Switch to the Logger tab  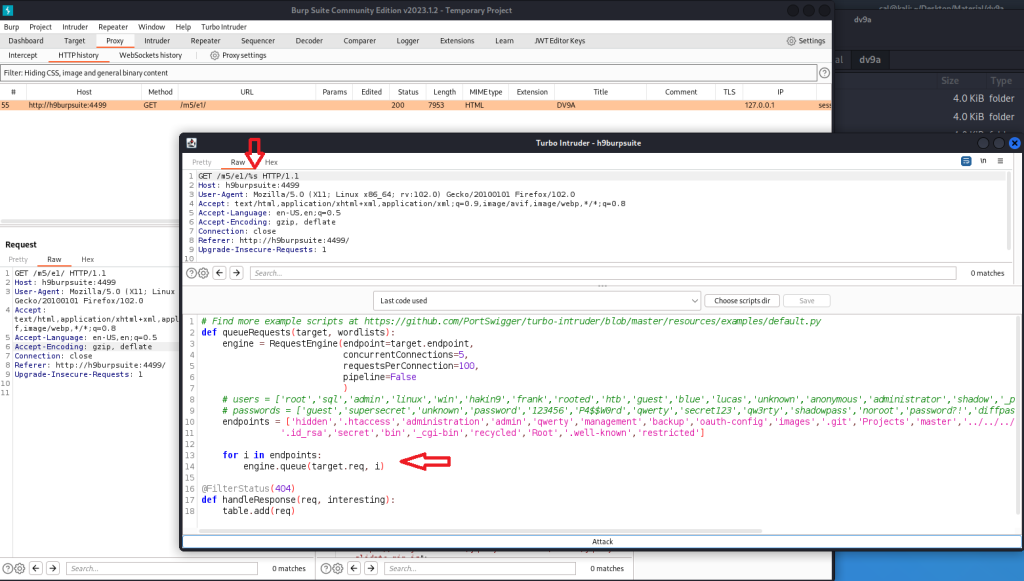(408, 40)
